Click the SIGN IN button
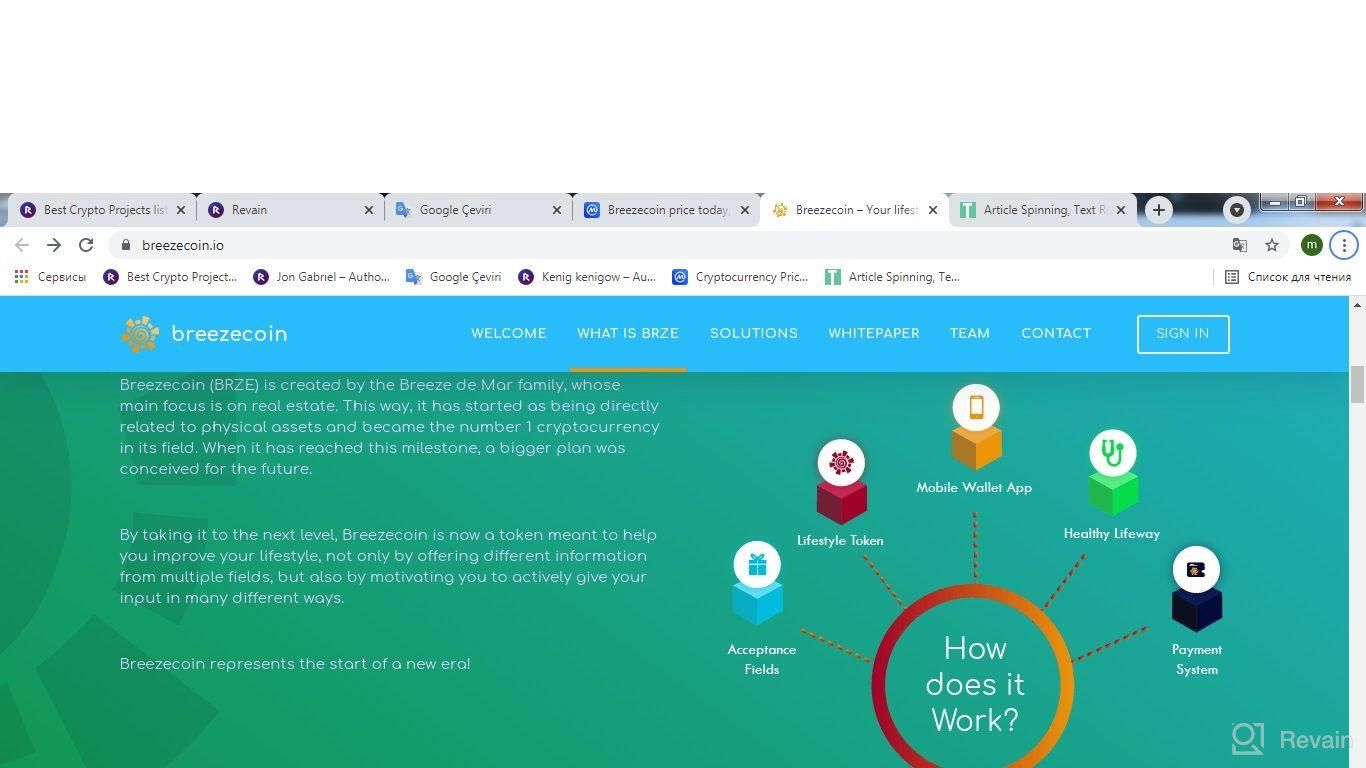The width and height of the screenshot is (1366, 768). point(1183,334)
